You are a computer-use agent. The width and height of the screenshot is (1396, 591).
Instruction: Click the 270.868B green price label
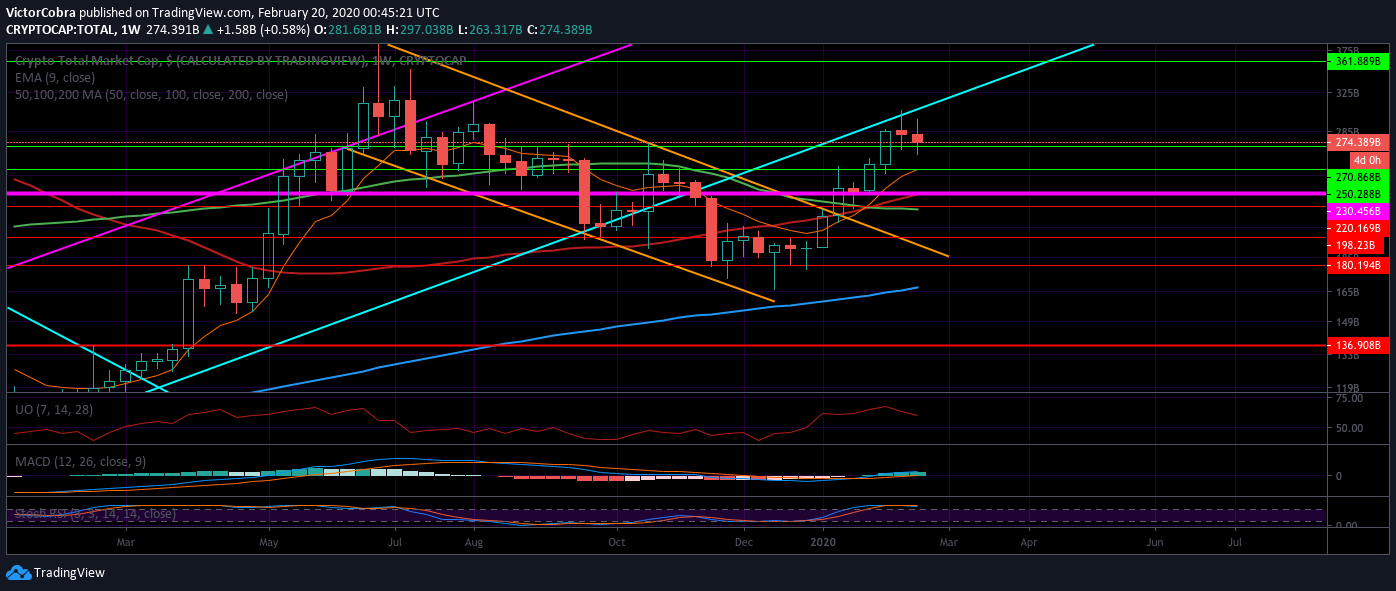pyautogui.click(x=1358, y=177)
